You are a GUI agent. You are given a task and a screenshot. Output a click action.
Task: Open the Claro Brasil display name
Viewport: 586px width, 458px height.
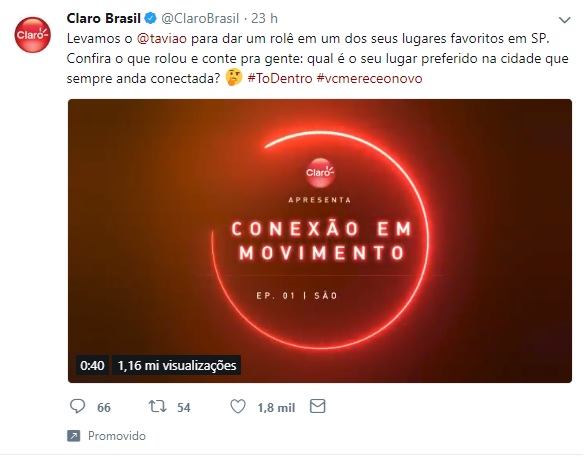(104, 18)
